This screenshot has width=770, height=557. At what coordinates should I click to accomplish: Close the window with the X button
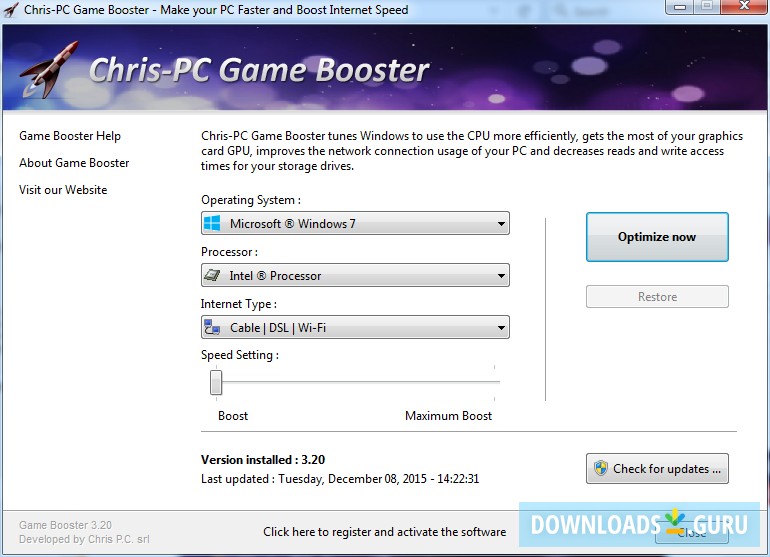(744, 6)
